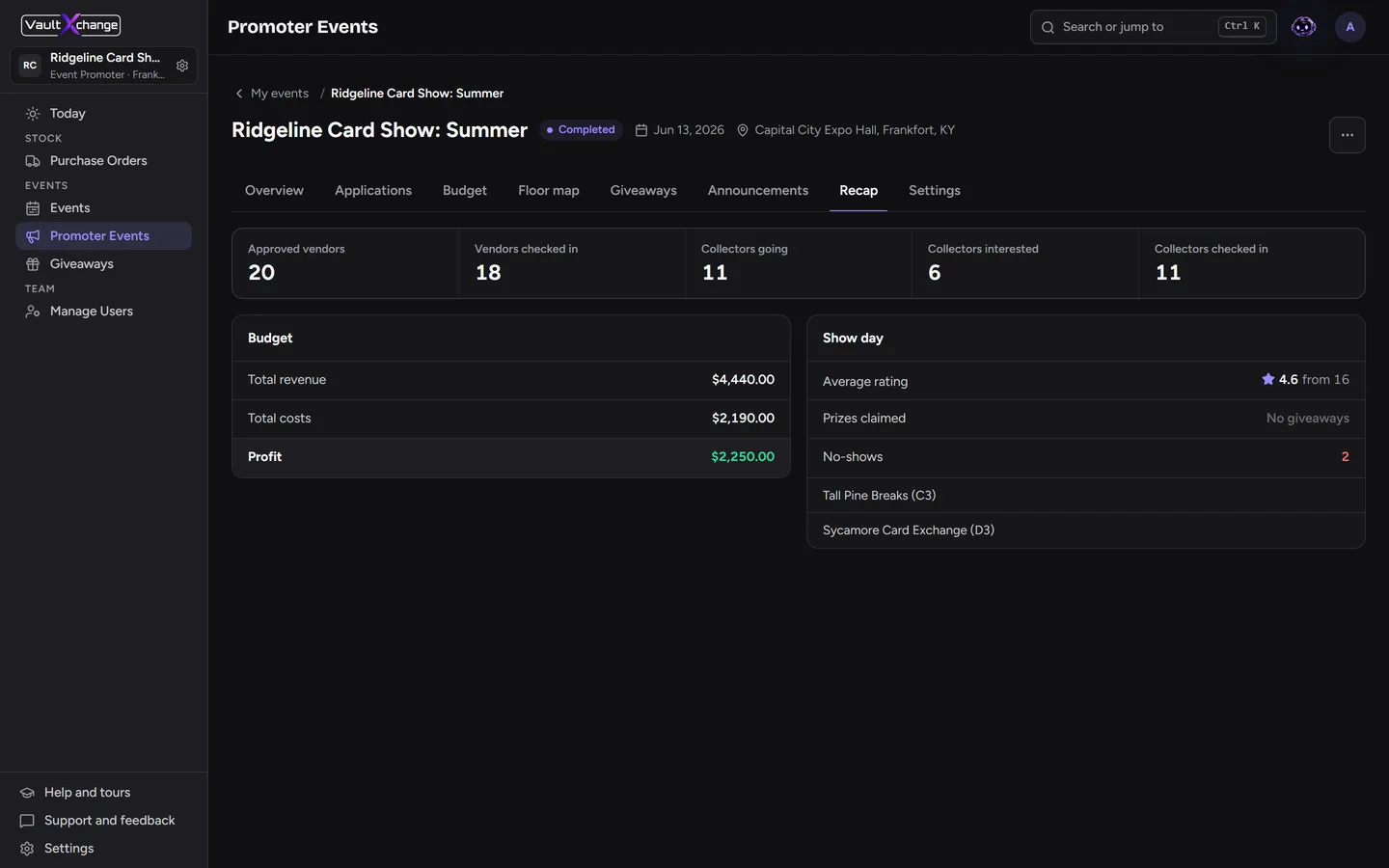Open the Ridgeline Card Sh... workspace switcher
The image size is (1389, 868).
tap(103, 66)
